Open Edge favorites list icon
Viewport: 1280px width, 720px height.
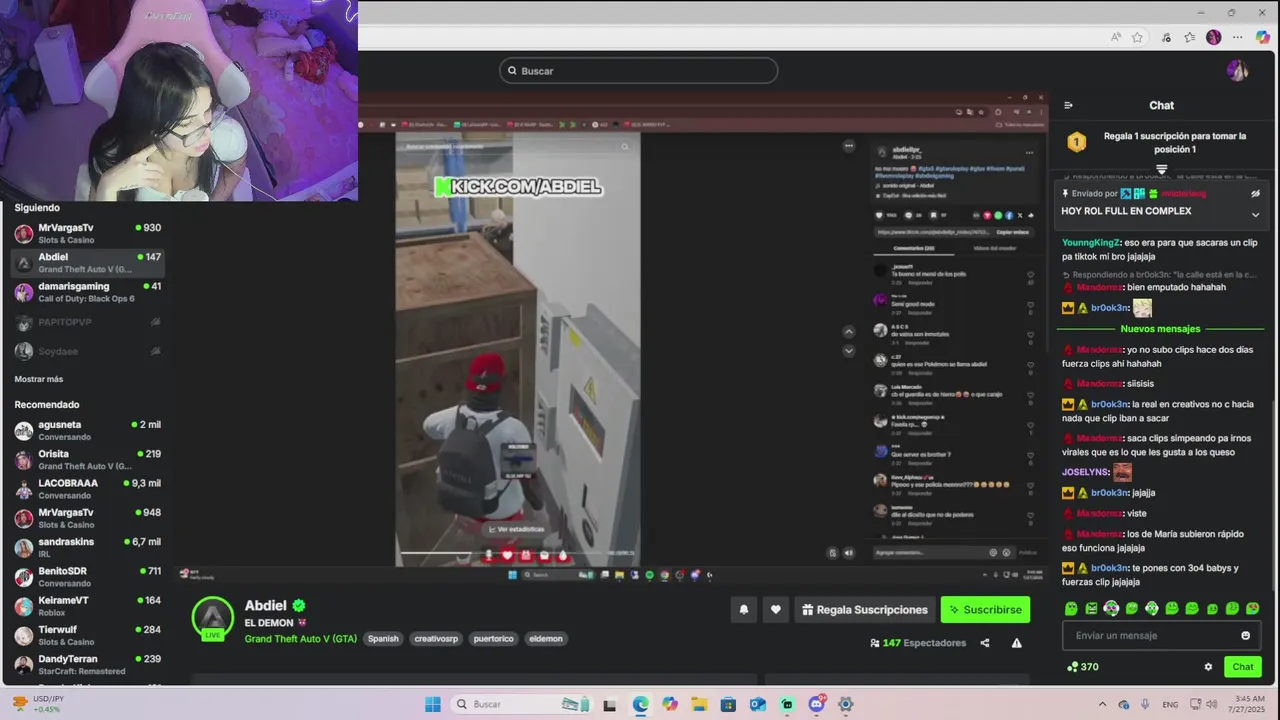pyautogui.click(x=1189, y=37)
